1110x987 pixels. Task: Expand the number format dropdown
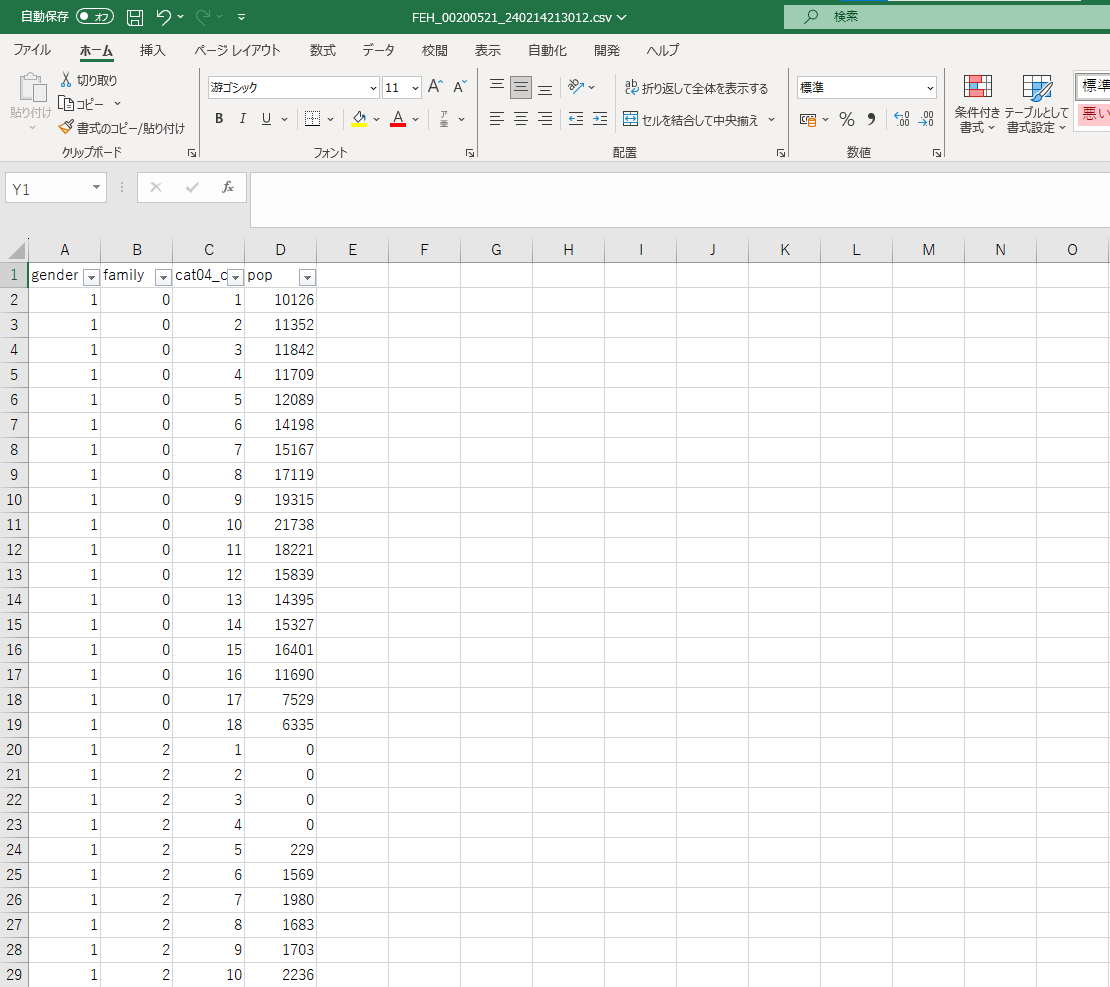(x=930, y=88)
